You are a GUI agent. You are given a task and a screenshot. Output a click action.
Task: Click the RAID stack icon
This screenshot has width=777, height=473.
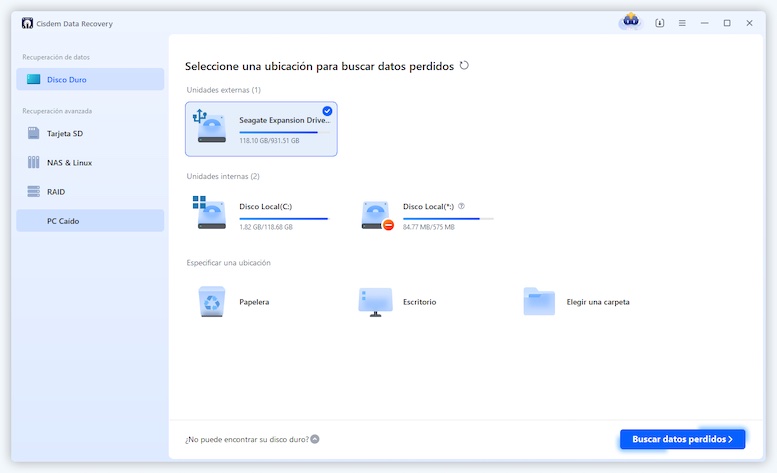coord(33,192)
